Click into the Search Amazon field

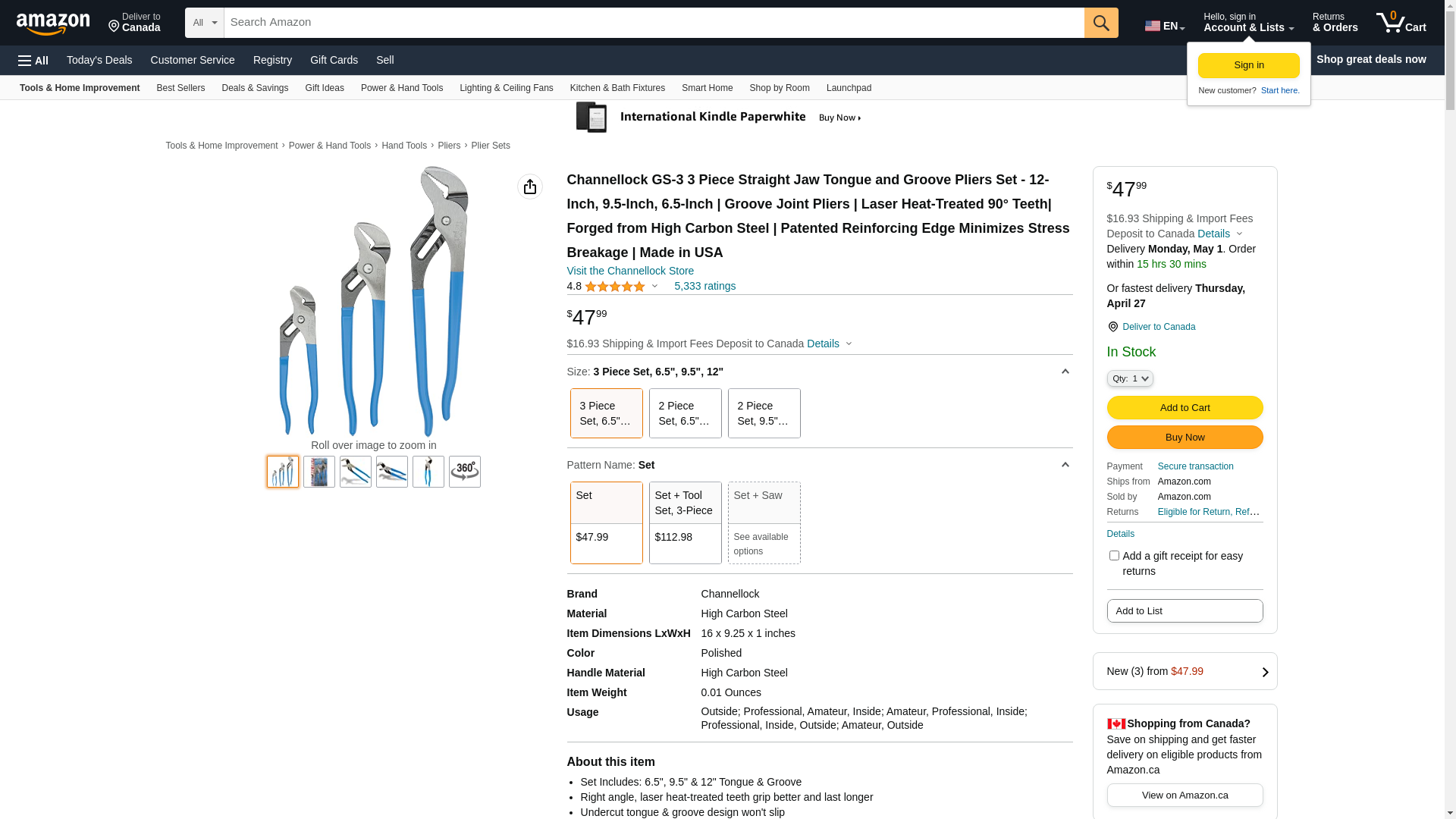[654, 23]
